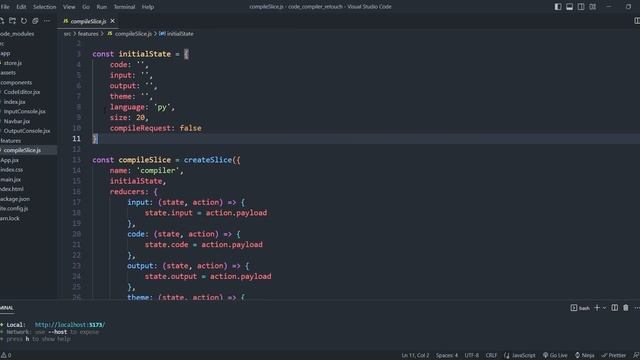Open index.css file

[x=11, y=169]
